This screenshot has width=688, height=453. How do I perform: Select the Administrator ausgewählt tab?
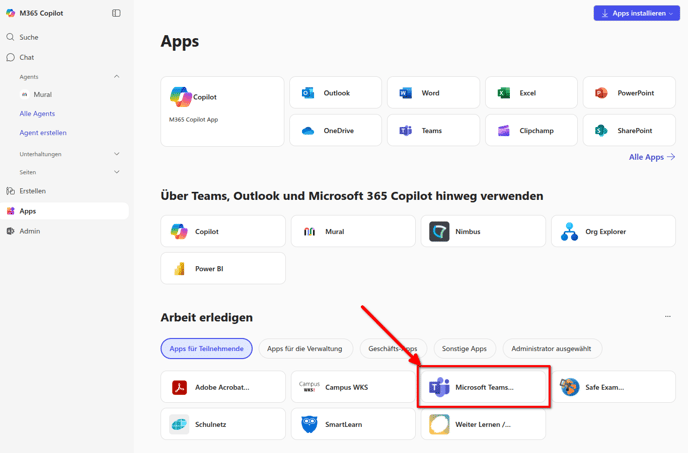[552, 349]
